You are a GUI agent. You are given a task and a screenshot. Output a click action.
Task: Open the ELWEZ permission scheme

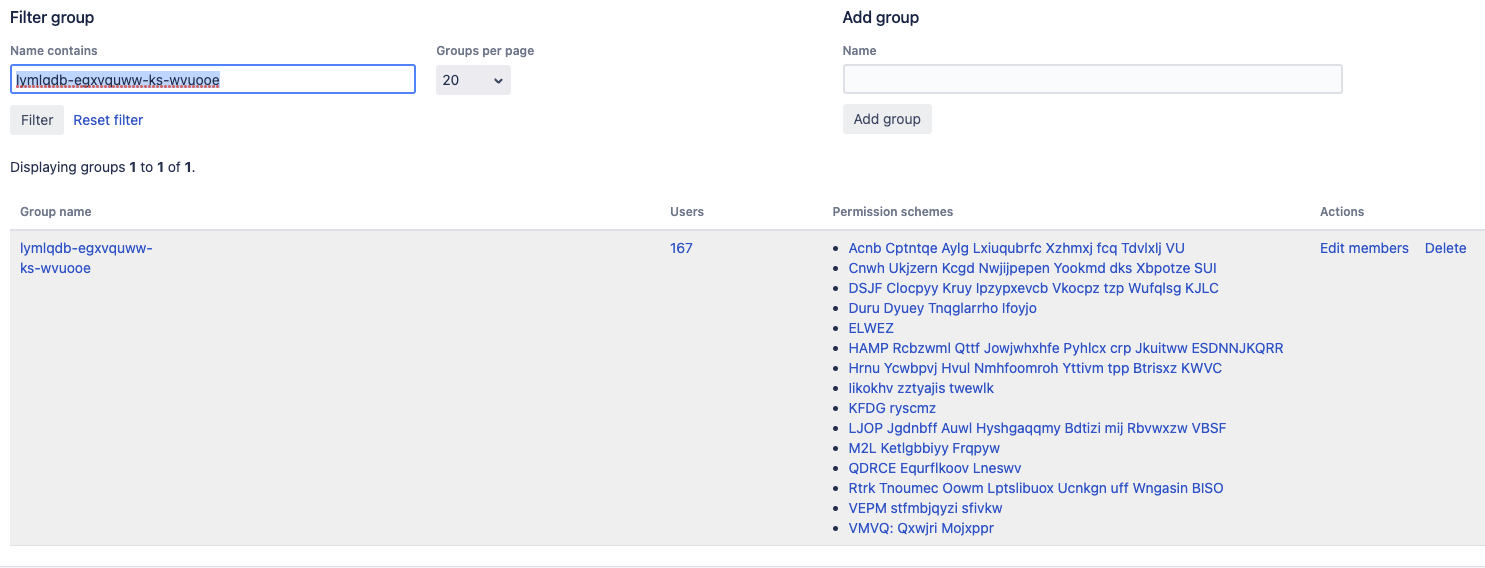(871, 328)
